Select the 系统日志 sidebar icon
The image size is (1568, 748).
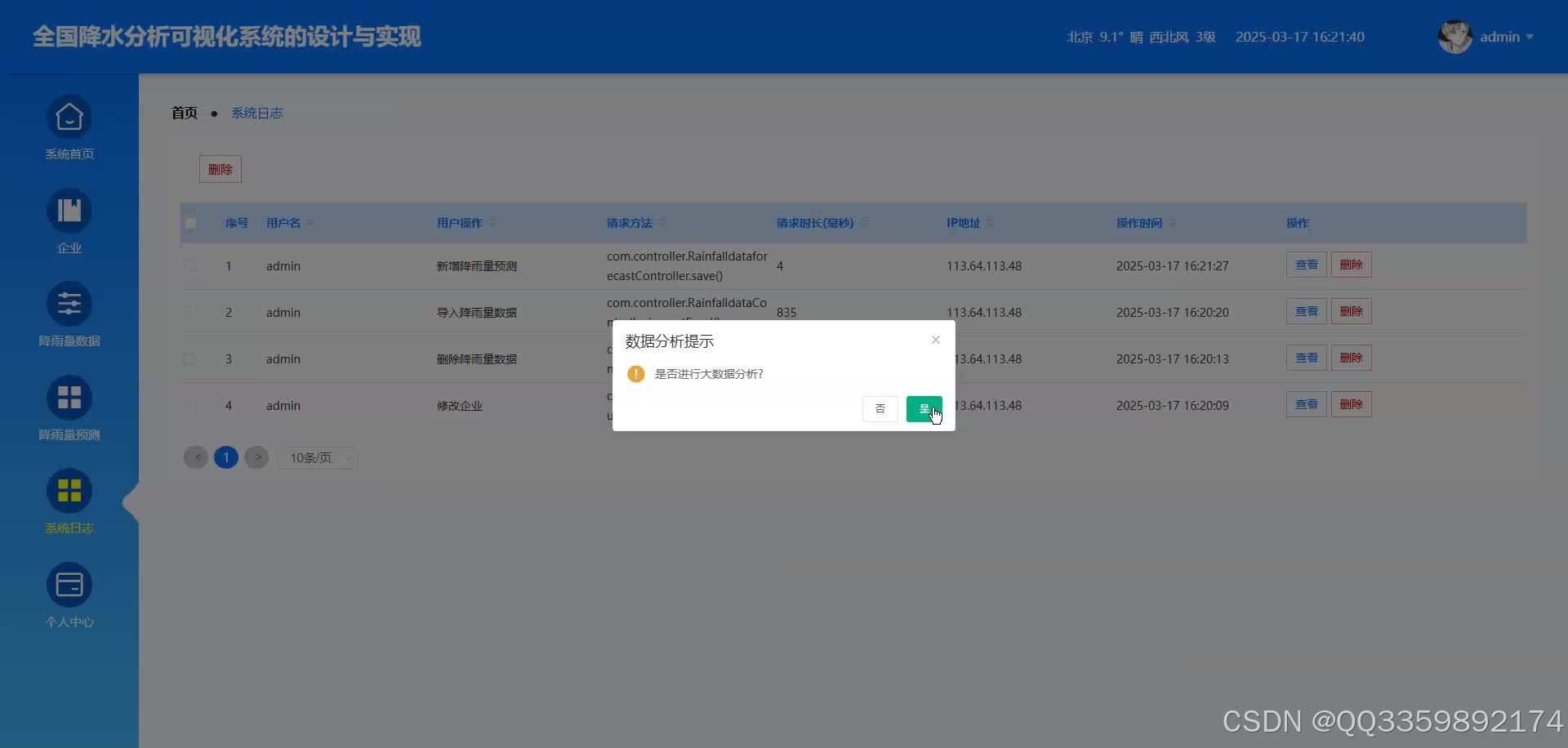pos(69,501)
